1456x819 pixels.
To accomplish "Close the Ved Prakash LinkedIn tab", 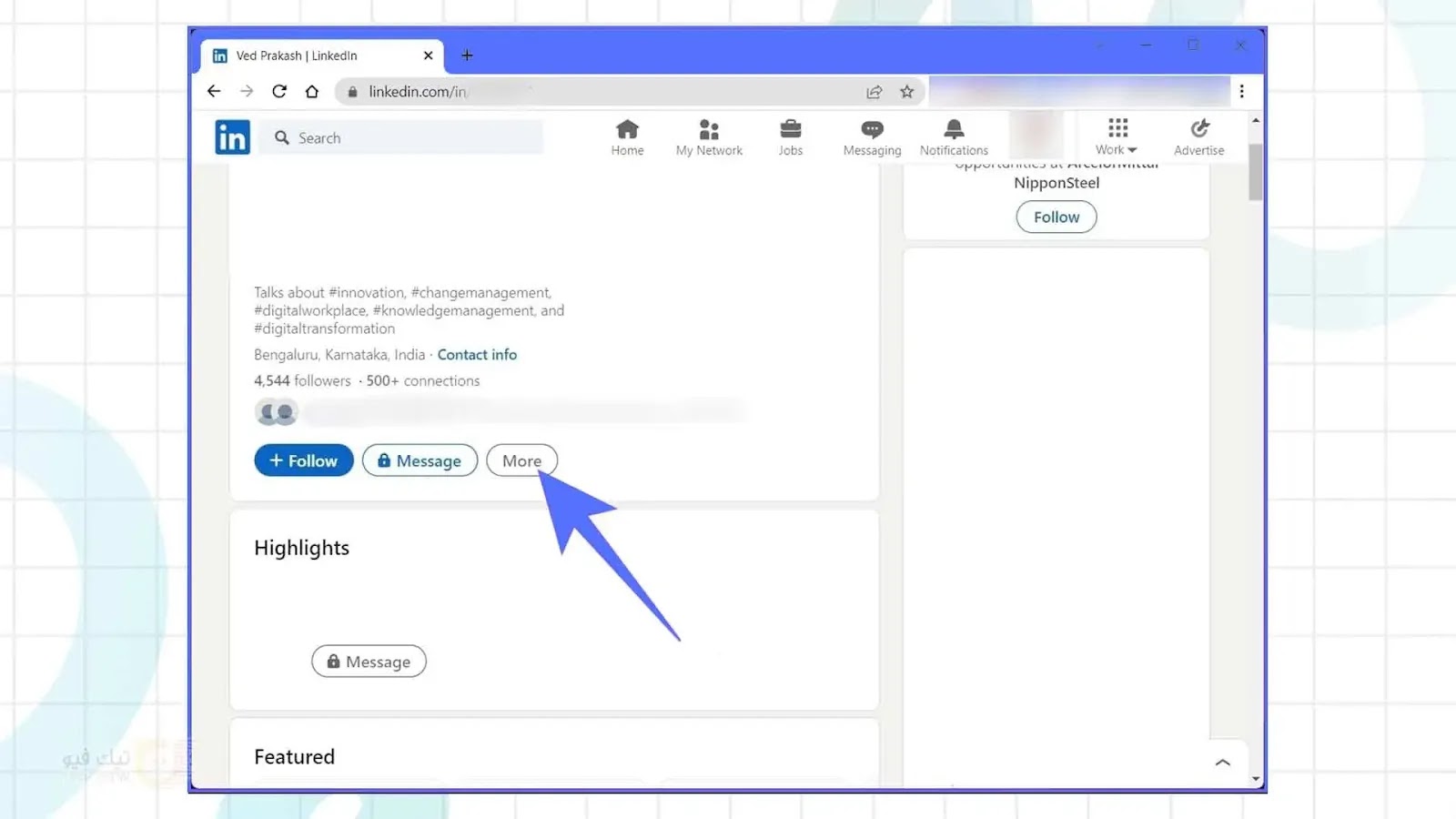I will tap(429, 56).
